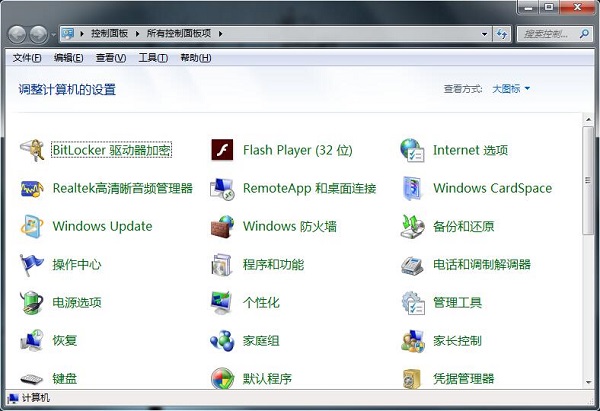600x411 pixels.
Task: Click the control panel icon in address bar
Action: [68, 34]
